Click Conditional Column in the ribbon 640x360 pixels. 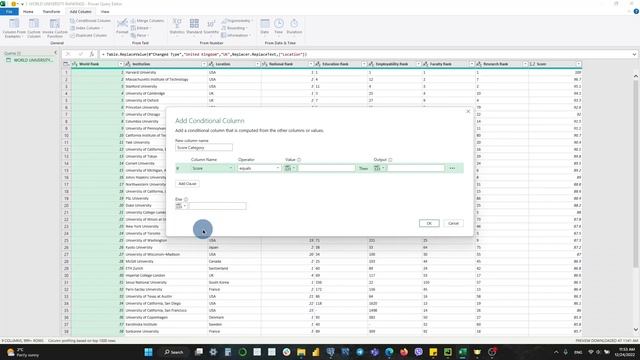(x=90, y=21)
